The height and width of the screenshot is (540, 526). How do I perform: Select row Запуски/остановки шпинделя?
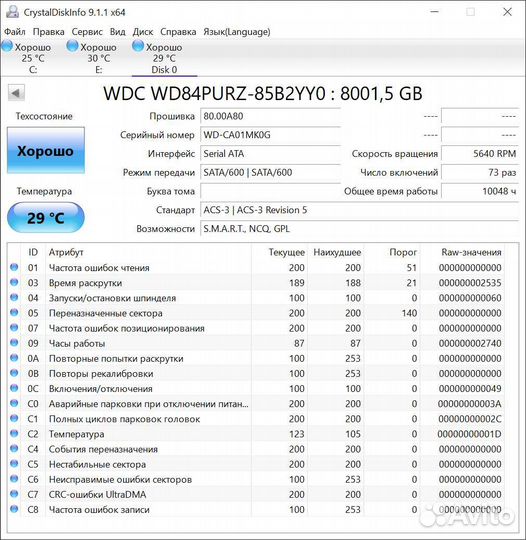[256, 298]
